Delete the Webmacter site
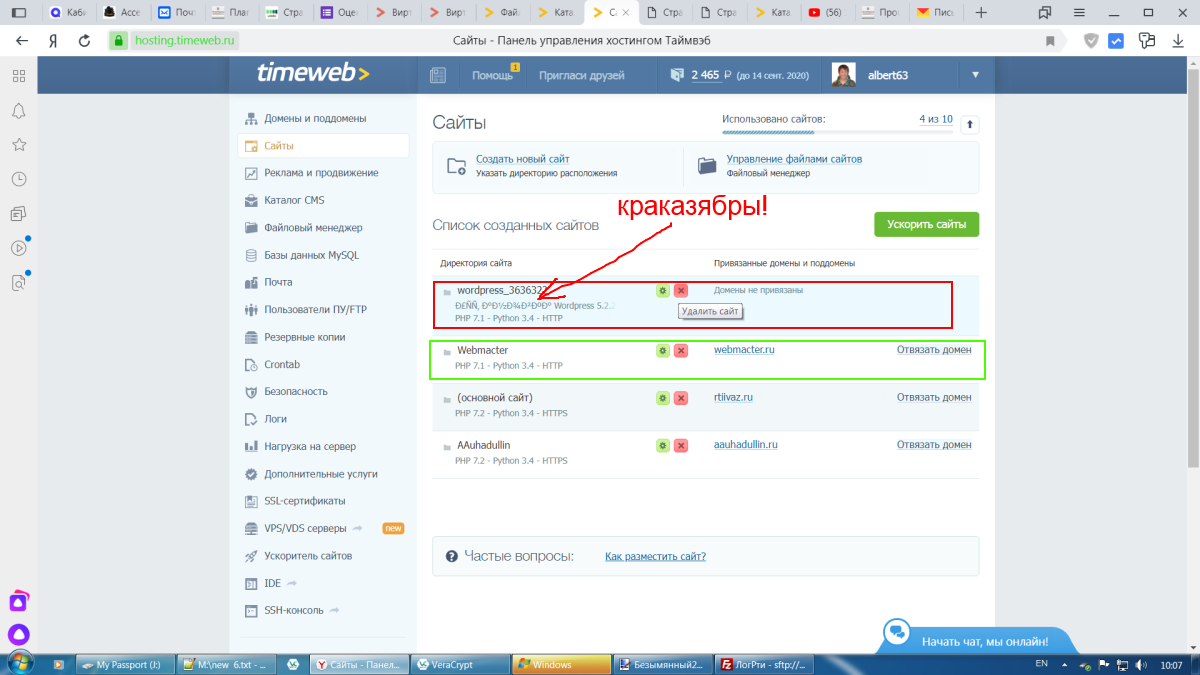The width and height of the screenshot is (1200, 675). tap(681, 351)
